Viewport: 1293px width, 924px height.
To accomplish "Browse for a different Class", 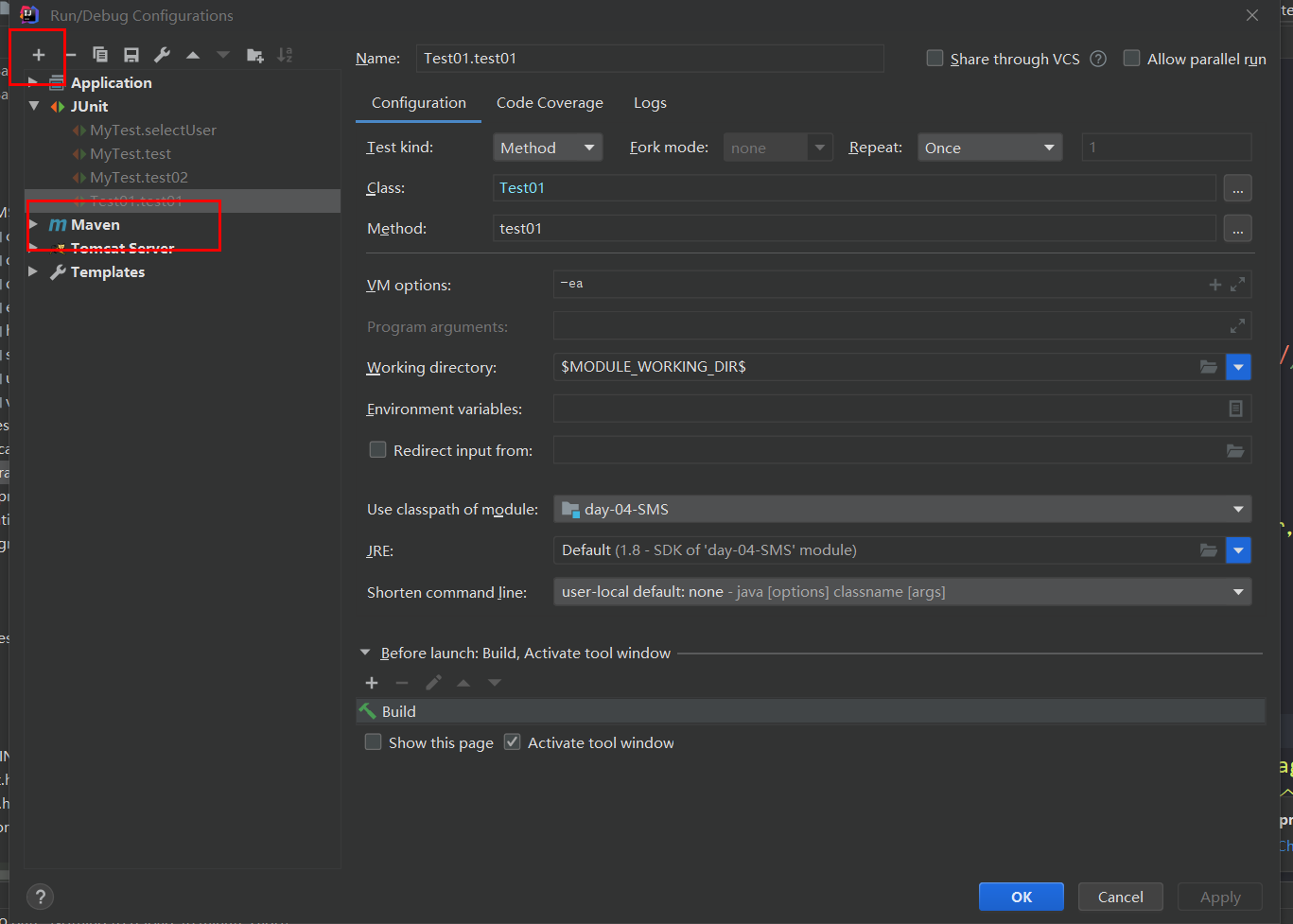I will point(1237,187).
